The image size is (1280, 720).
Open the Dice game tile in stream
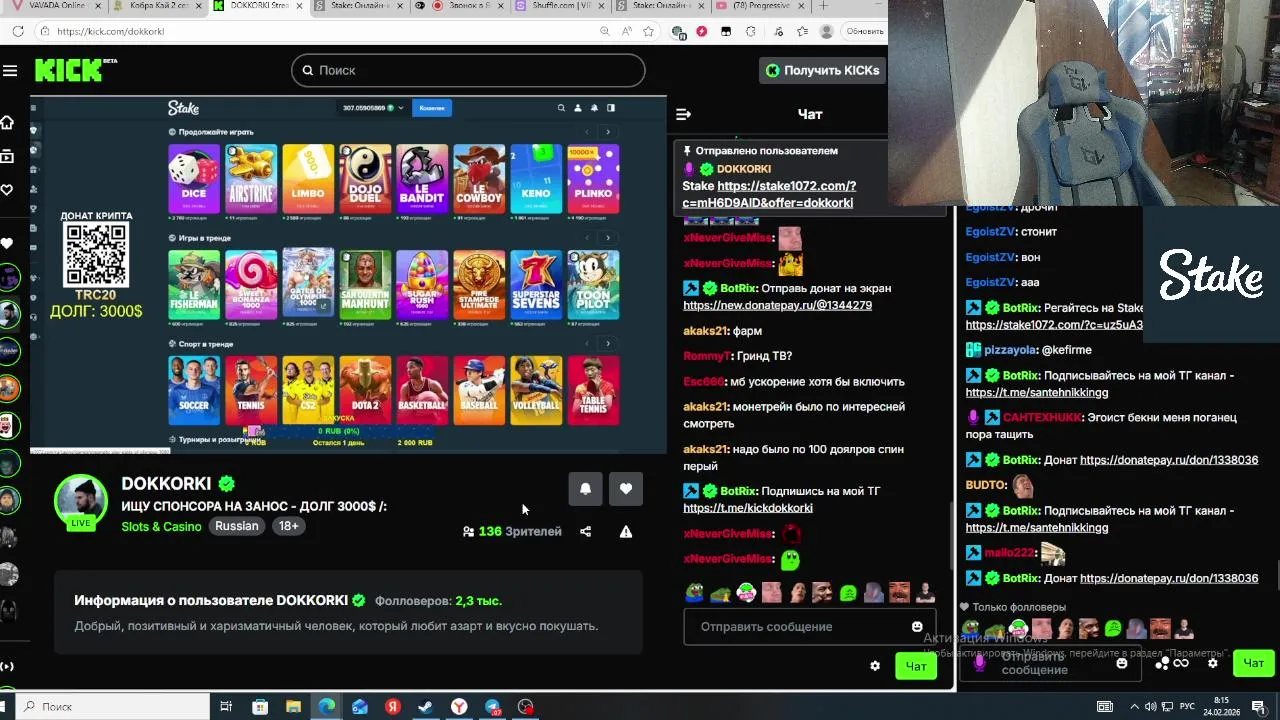coord(194,179)
